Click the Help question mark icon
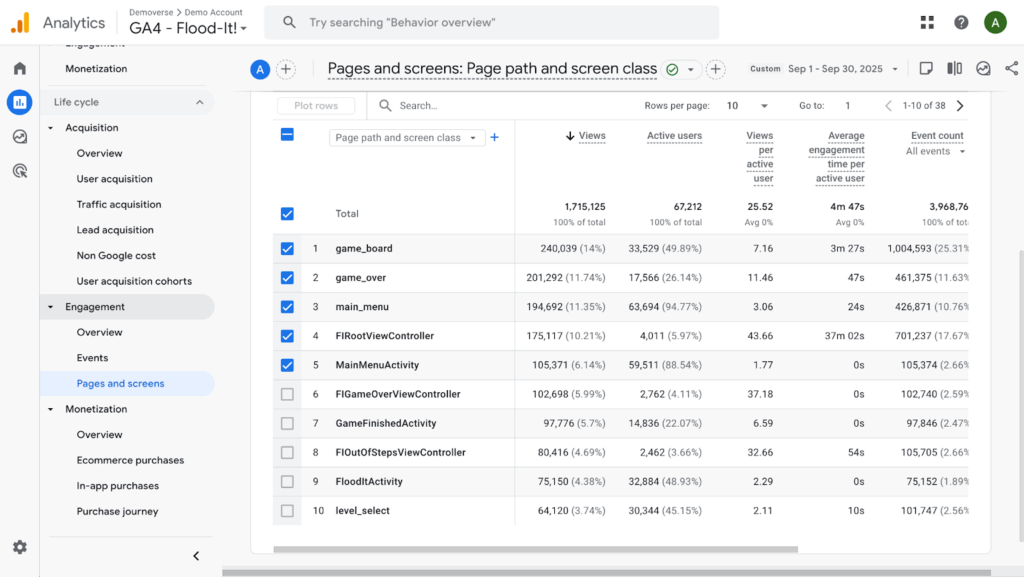The height and width of the screenshot is (577, 1024). coord(961,22)
